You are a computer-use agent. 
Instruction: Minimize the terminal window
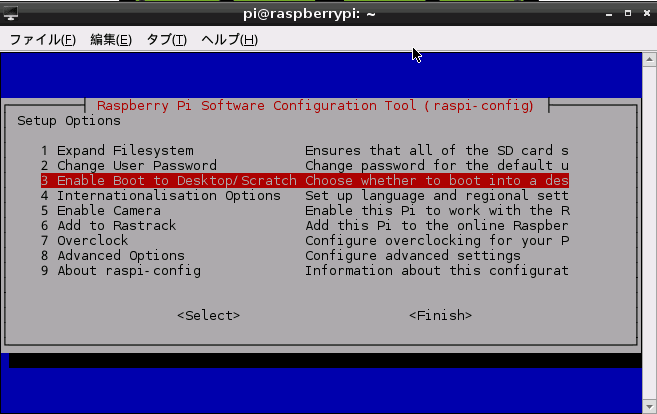coord(609,14)
